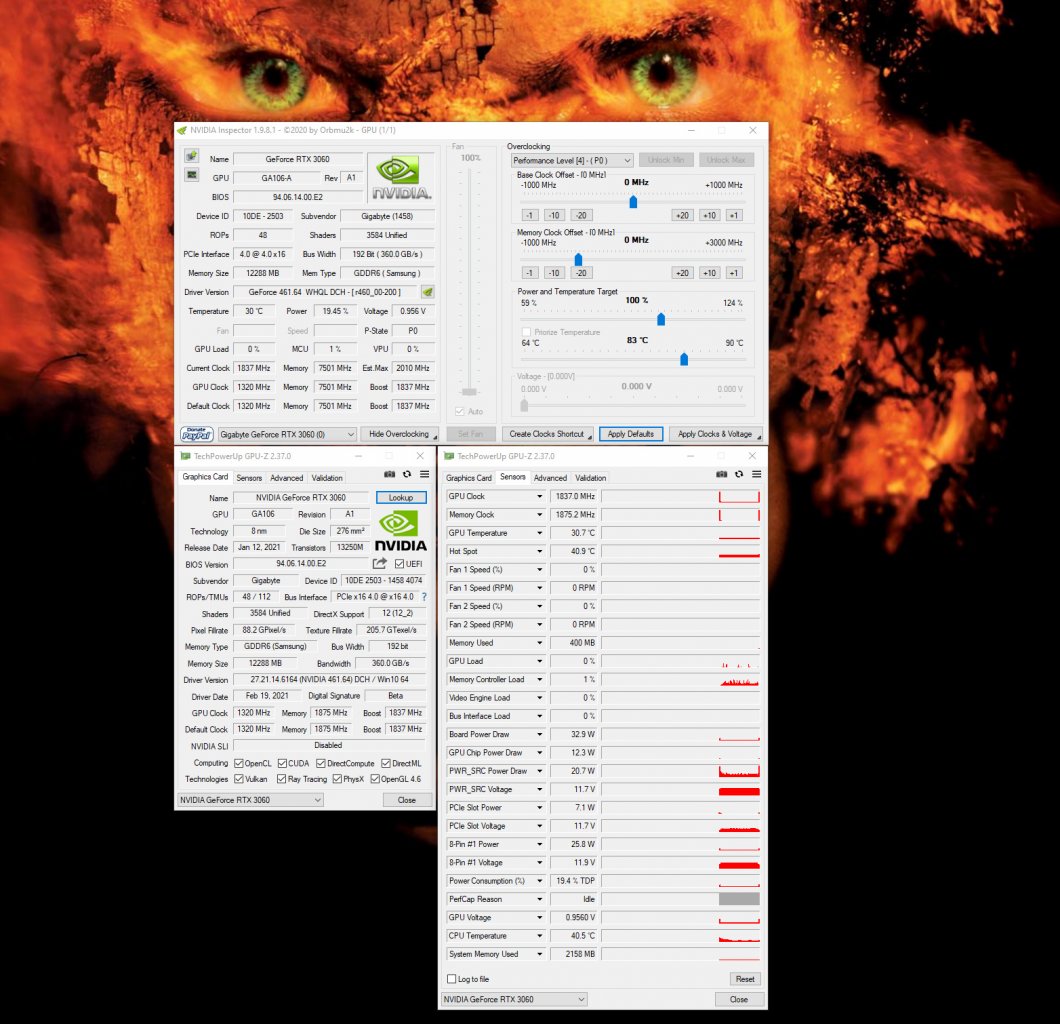Click NVIDIA logo in Inspector window
The height and width of the screenshot is (1024, 1060).
pos(402,177)
